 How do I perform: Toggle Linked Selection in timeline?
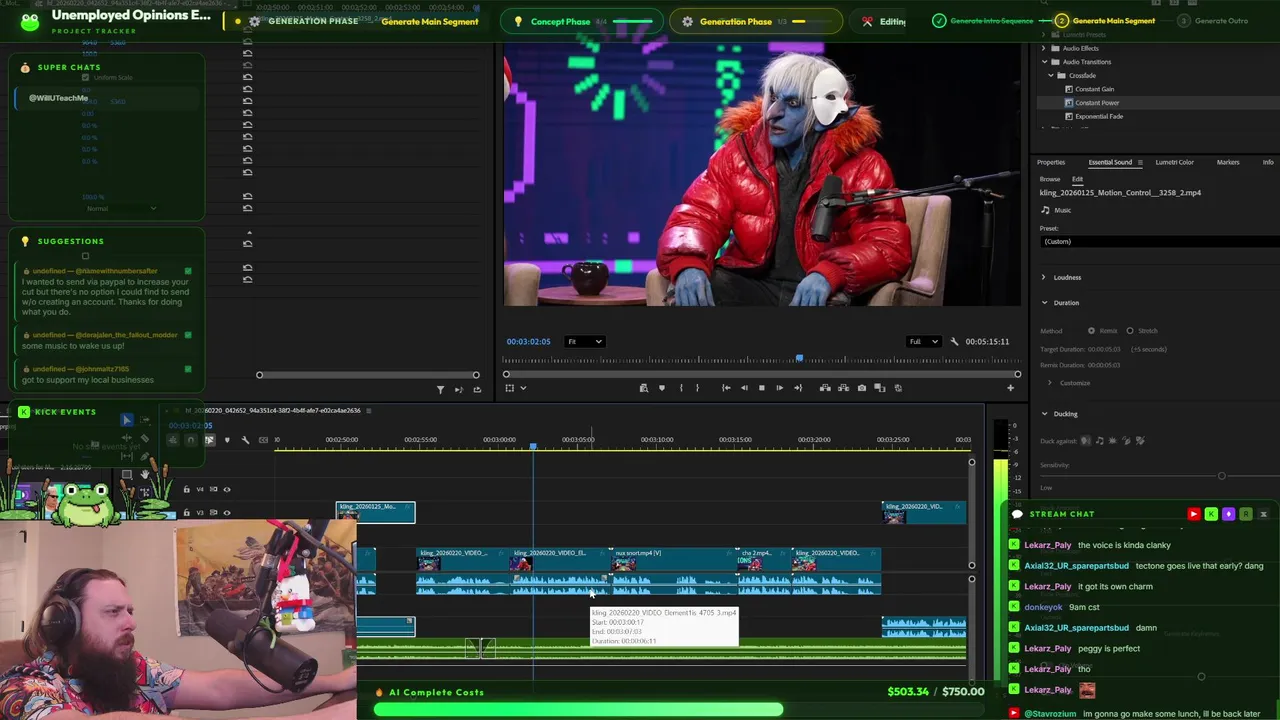[209, 440]
